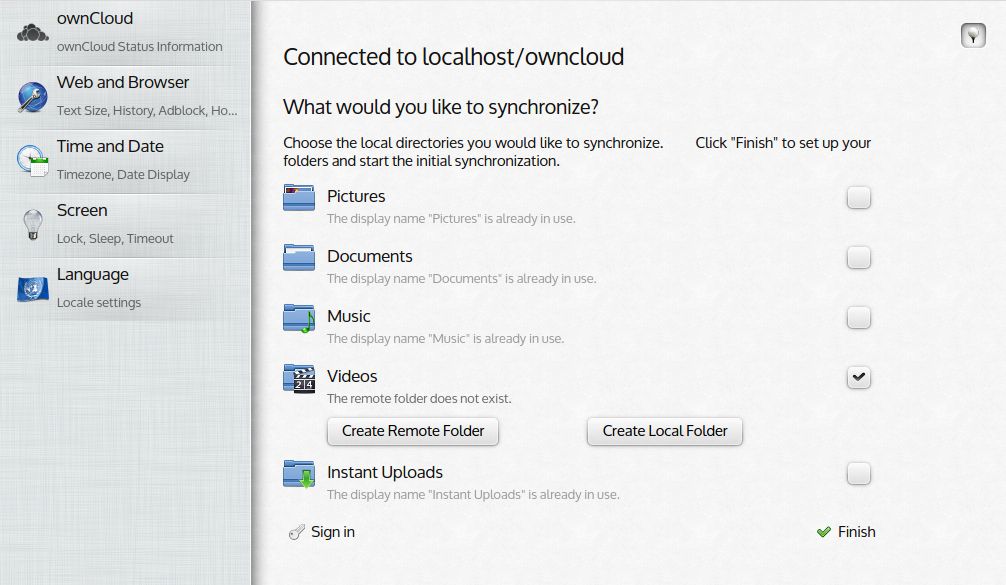The width and height of the screenshot is (1006, 585).
Task: Click Music display name already in use message
Action: click(445, 339)
